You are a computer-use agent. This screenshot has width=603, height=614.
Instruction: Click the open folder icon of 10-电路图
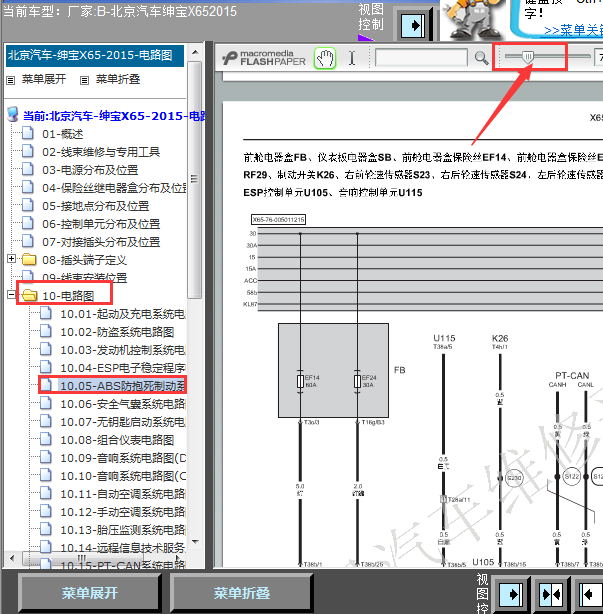(30, 295)
